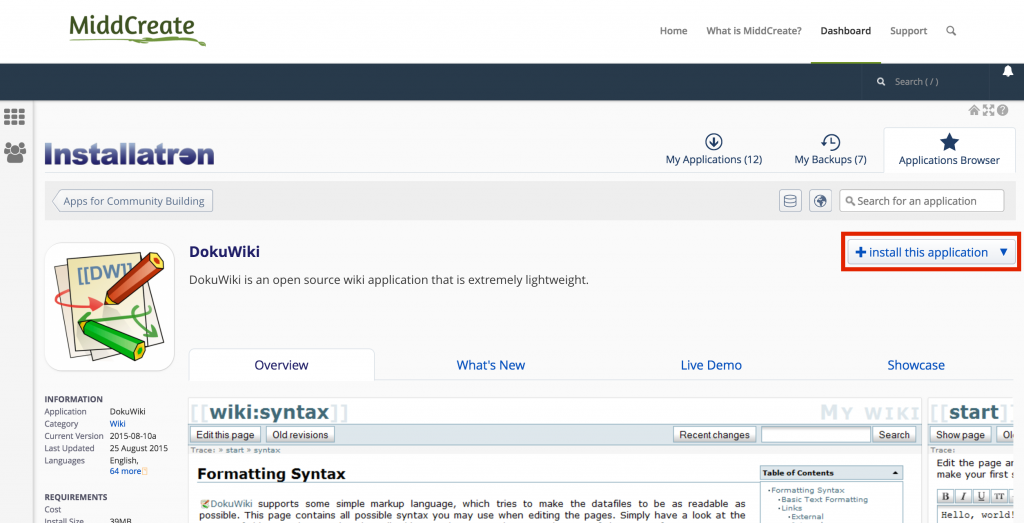Open the wiki:syntax screenshot preview
Image resolution: width=1024 pixels, height=523 pixels.
(x=554, y=460)
